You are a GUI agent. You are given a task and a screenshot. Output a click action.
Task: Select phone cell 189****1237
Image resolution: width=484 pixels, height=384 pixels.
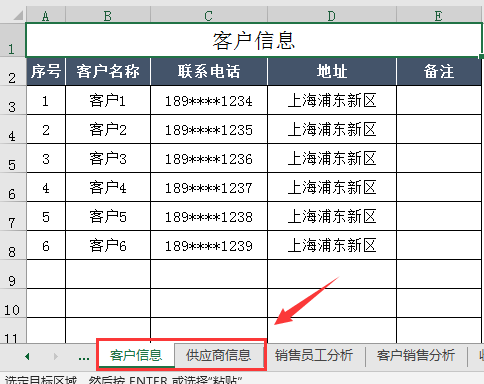[x=209, y=187]
